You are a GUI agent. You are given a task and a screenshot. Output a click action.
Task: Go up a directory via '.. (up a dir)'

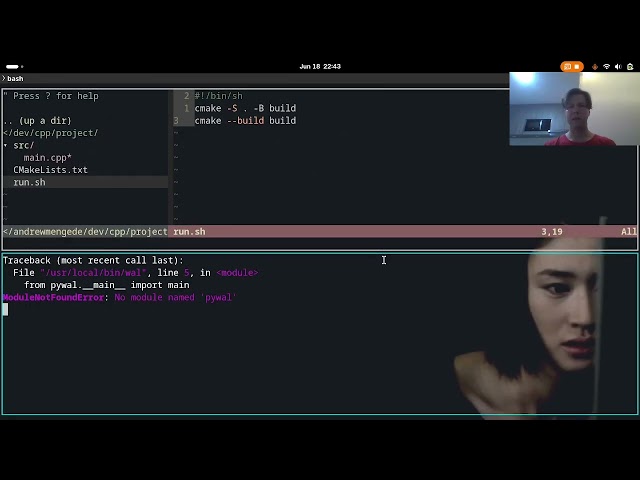pyautogui.click(x=37, y=121)
